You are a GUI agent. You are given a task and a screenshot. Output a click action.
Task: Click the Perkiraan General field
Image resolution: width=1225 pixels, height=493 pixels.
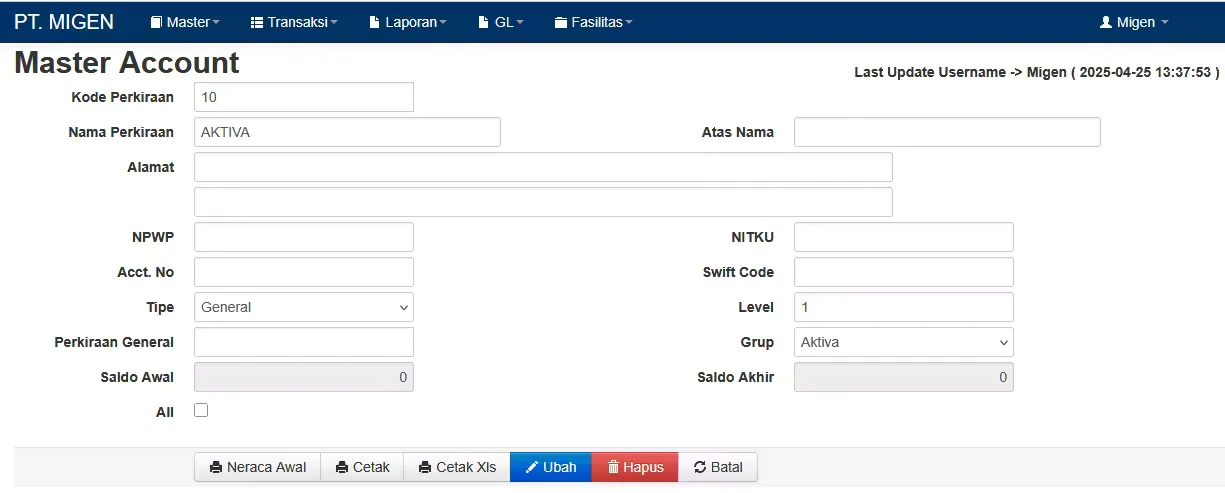coord(304,342)
